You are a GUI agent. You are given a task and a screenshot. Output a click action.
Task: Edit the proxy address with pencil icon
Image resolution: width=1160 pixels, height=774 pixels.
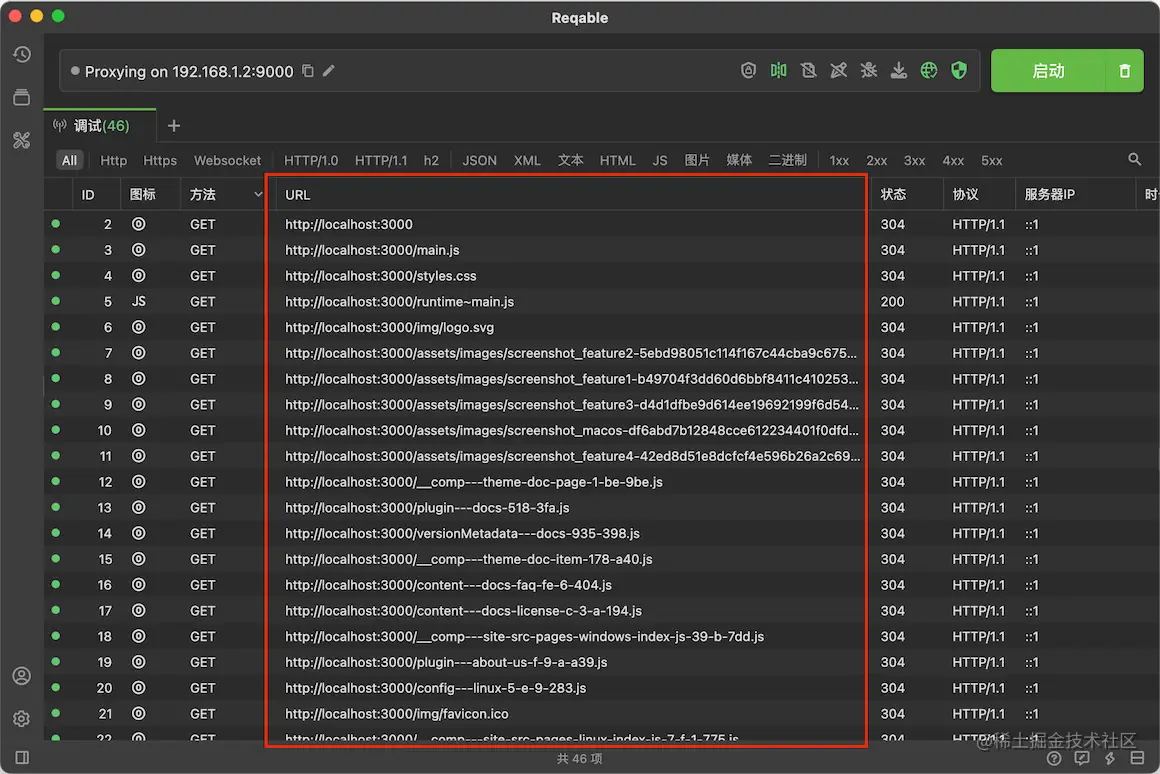tap(328, 71)
